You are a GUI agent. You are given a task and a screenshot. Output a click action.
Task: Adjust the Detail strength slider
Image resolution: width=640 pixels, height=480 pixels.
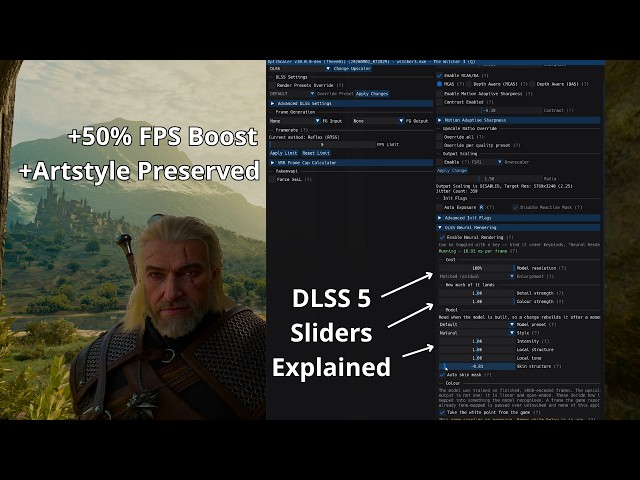pos(477,293)
